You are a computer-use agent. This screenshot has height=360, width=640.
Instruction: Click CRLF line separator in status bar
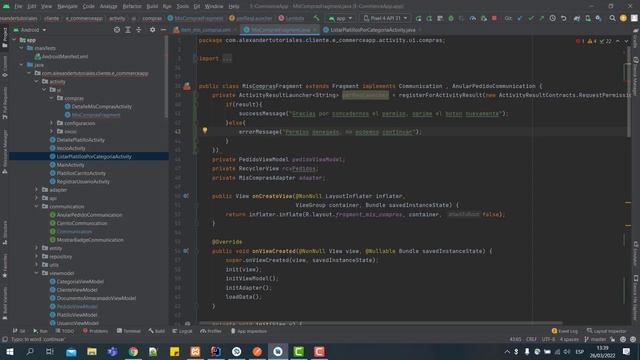(531, 339)
